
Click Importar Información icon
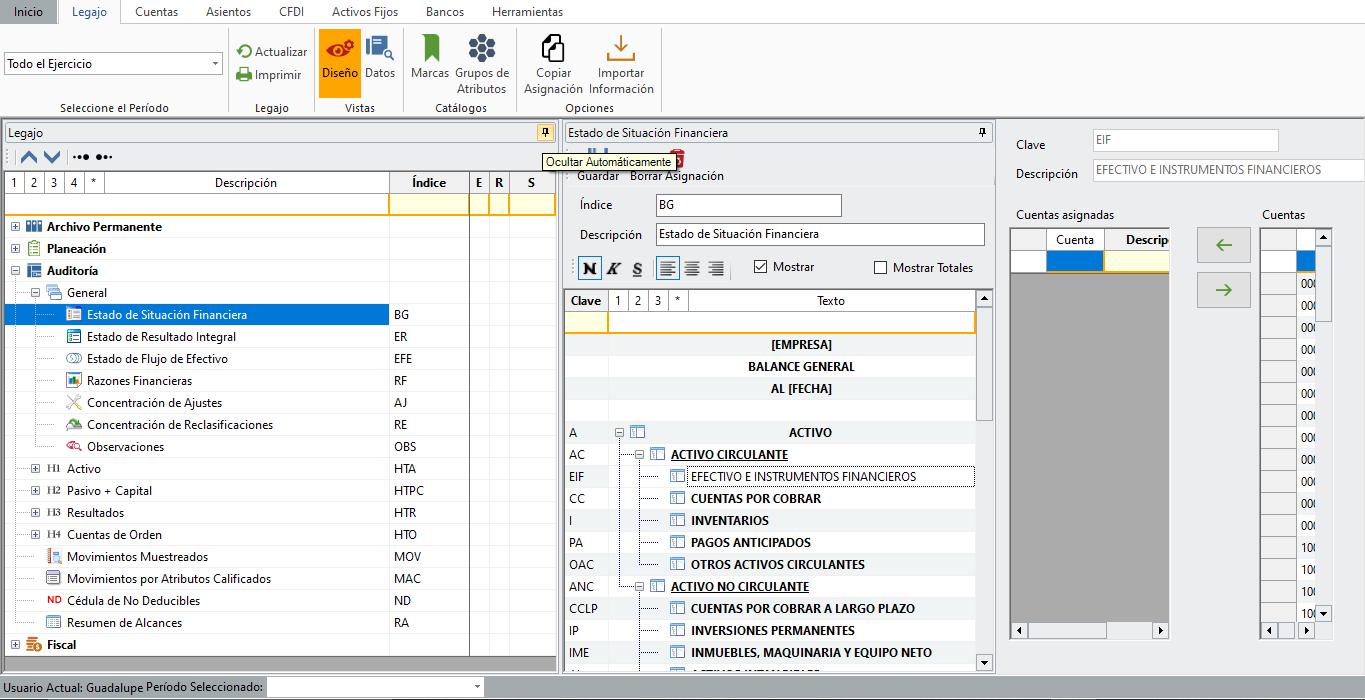(621, 48)
